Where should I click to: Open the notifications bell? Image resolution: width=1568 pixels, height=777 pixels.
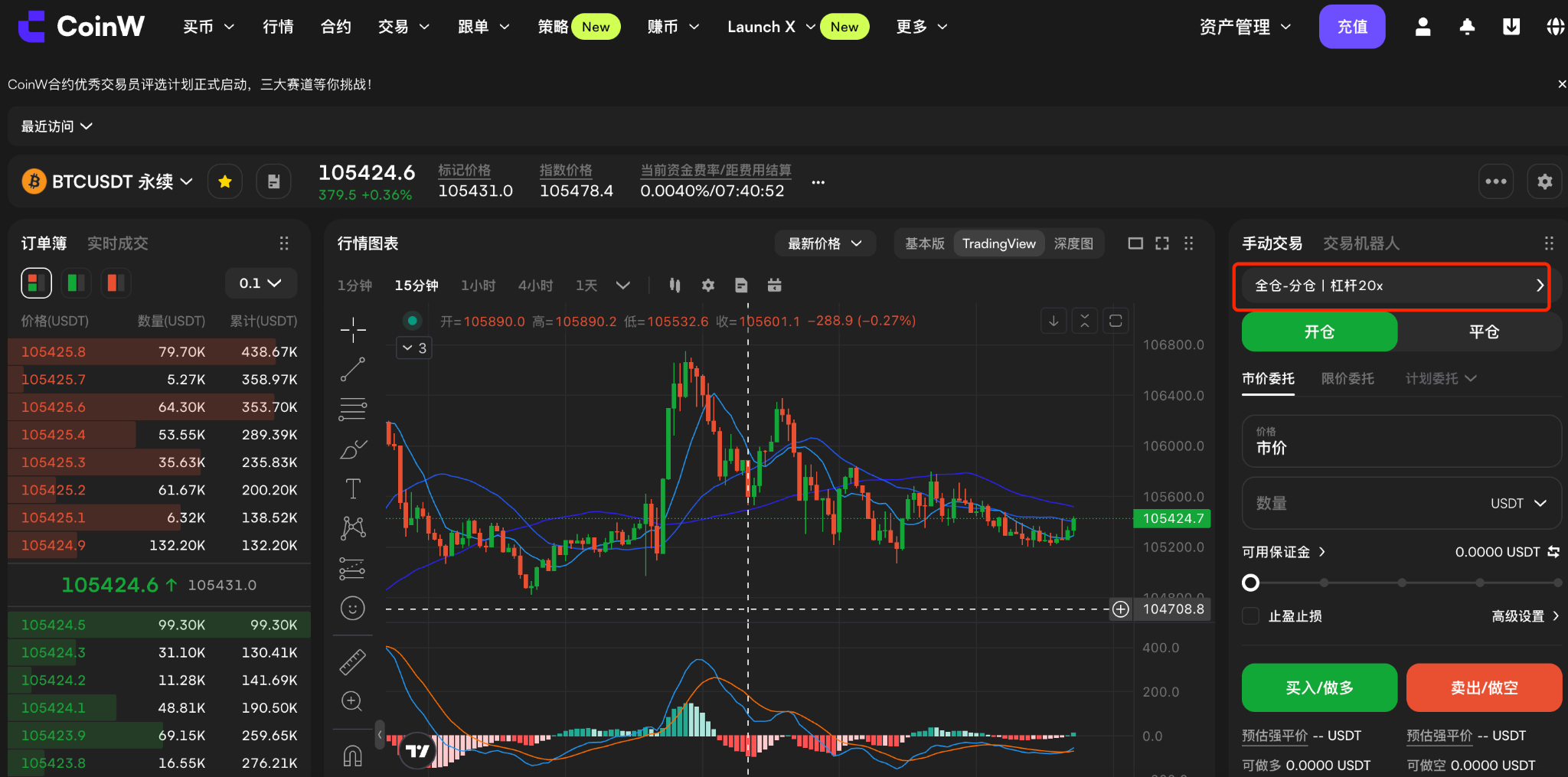(1467, 27)
